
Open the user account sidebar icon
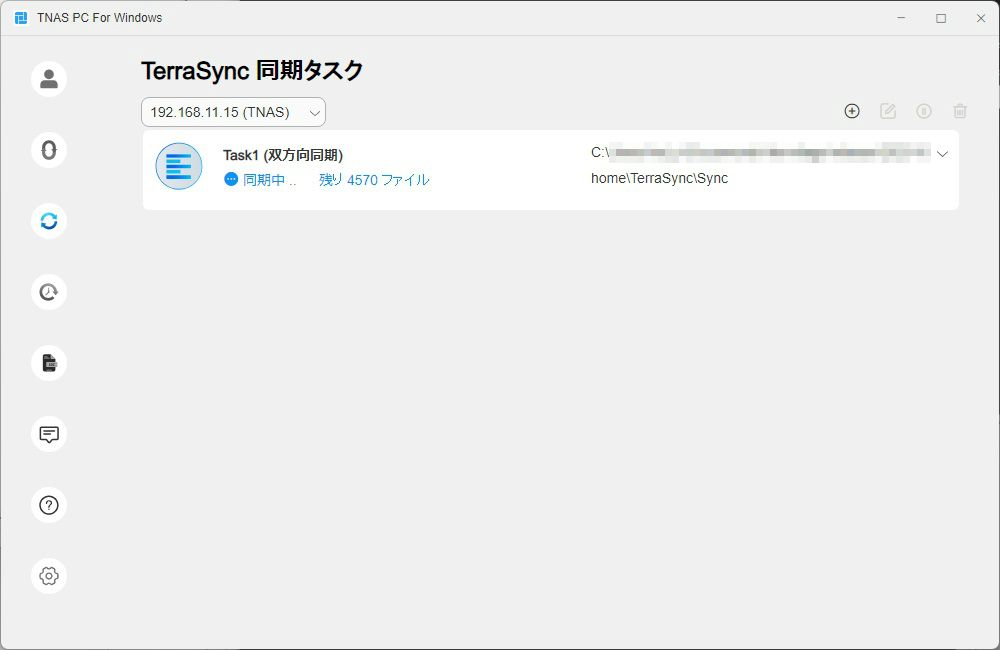49,79
